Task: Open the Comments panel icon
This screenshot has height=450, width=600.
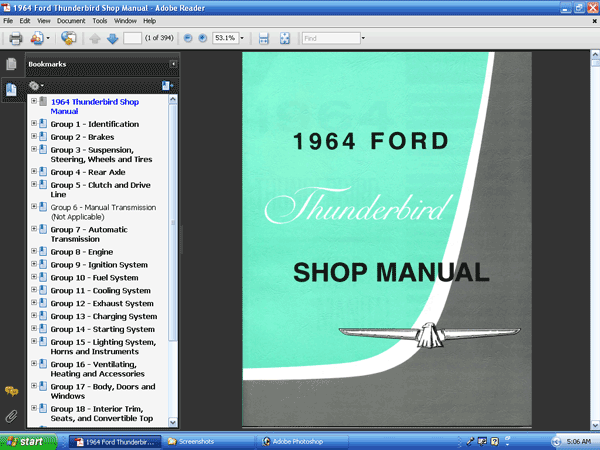Action: click(x=11, y=391)
